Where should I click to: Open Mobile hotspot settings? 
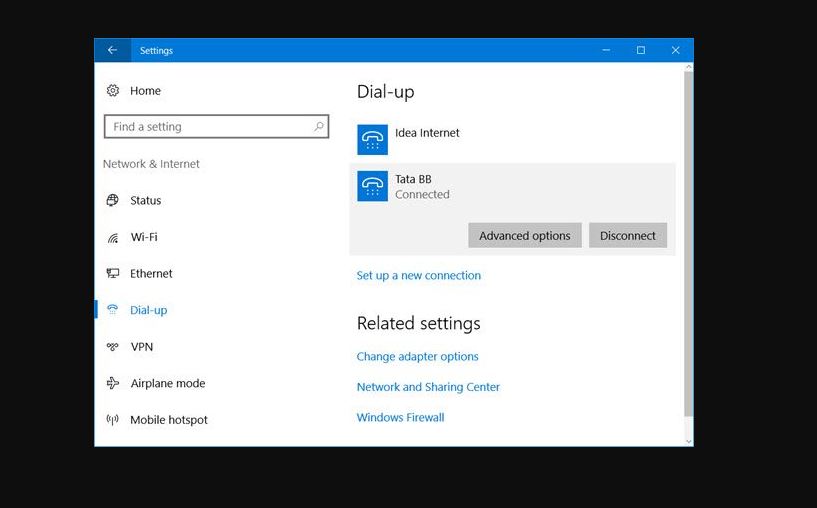point(169,420)
